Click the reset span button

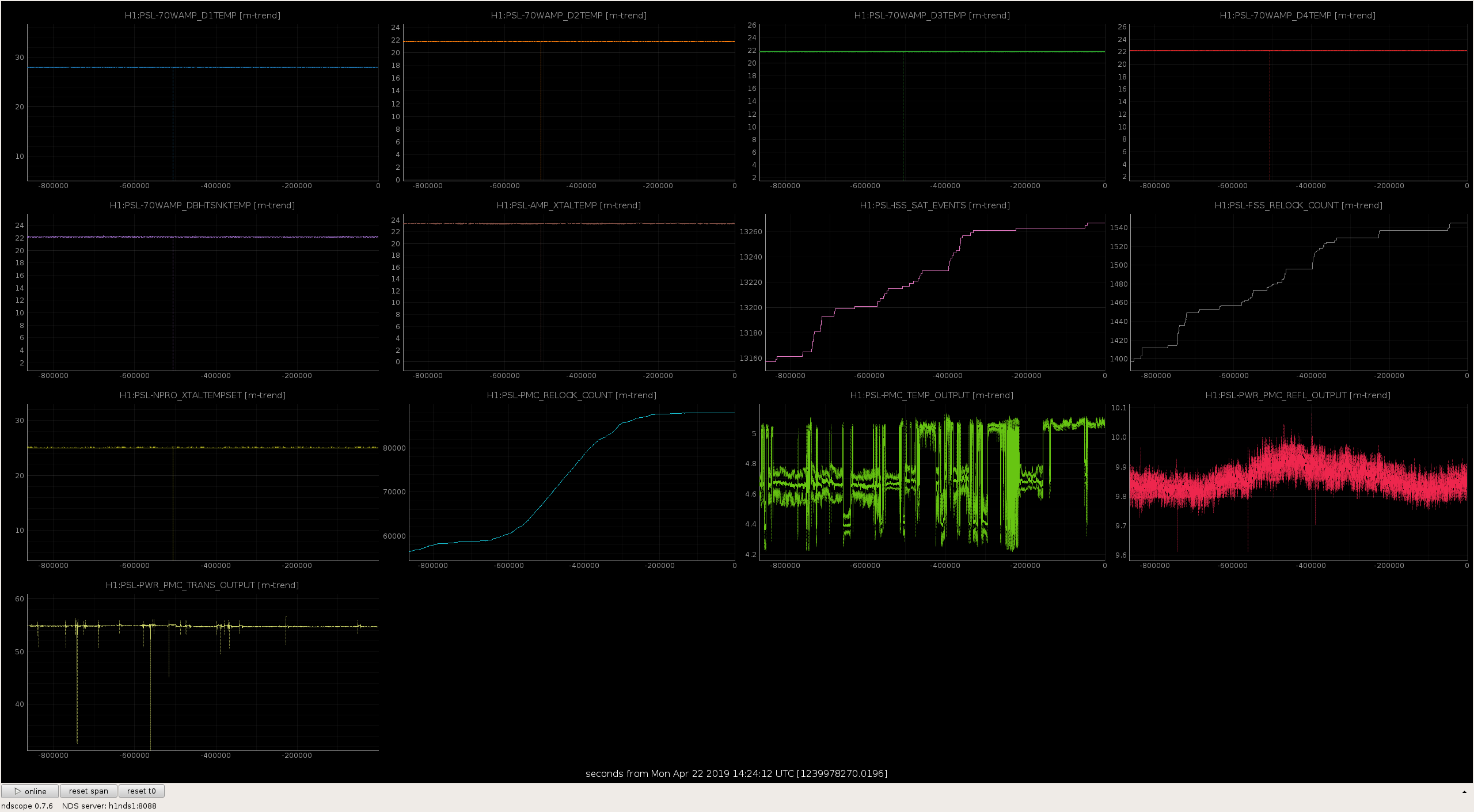[x=89, y=791]
